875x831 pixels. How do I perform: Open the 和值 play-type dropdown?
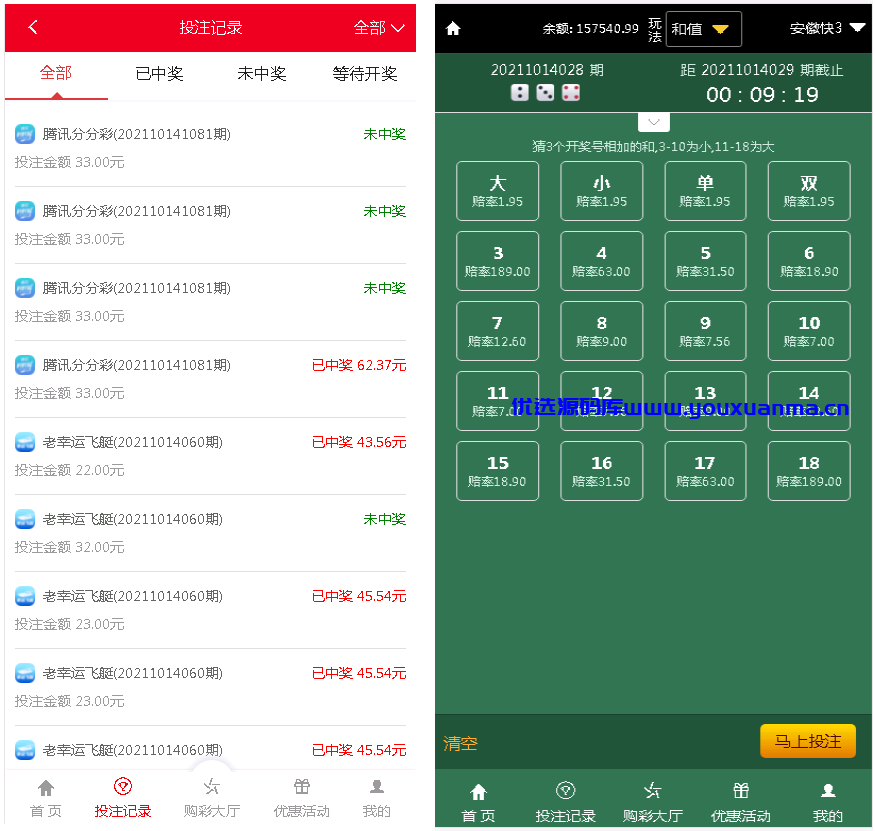[704, 29]
